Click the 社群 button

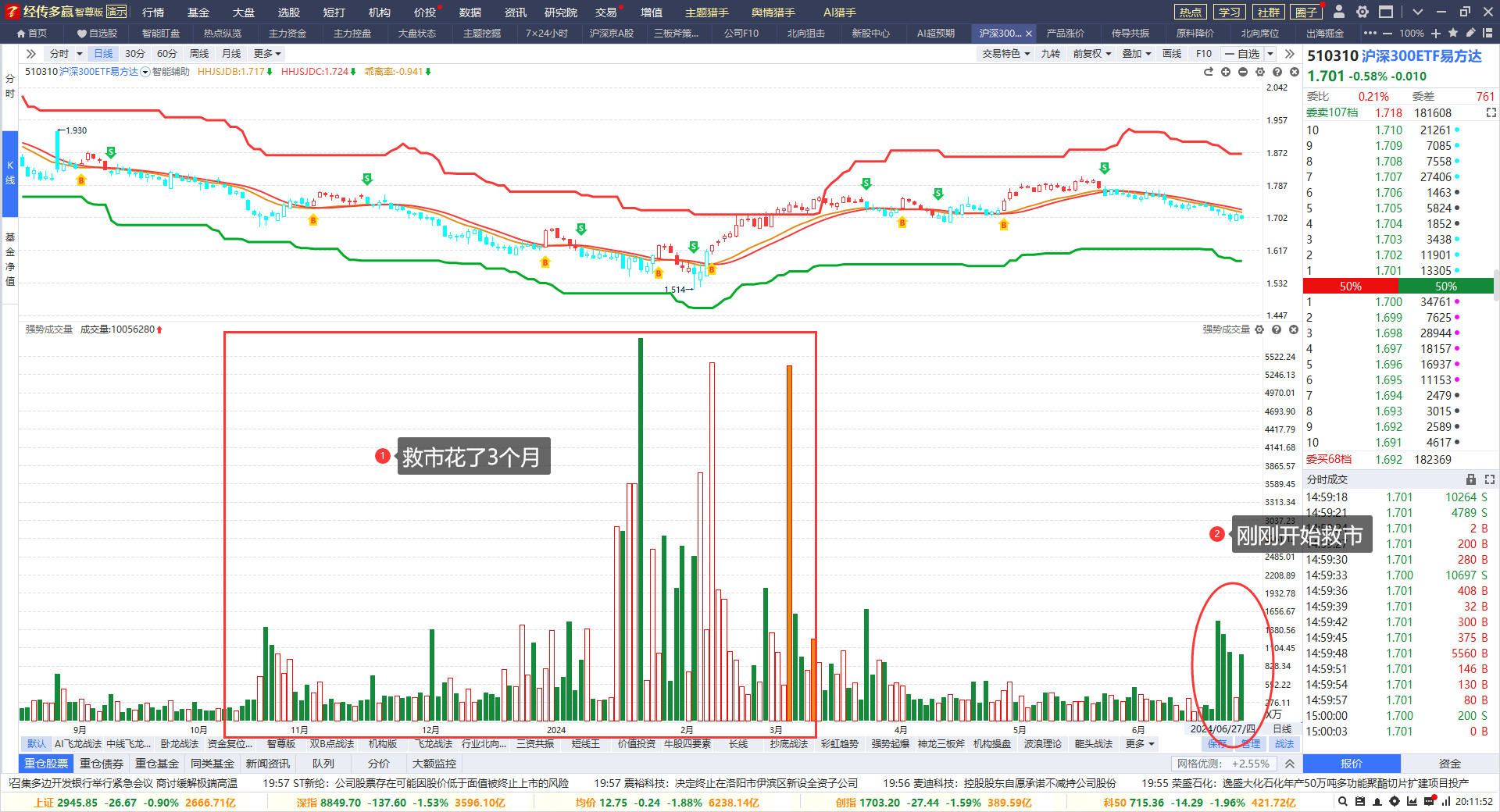click(x=1269, y=12)
